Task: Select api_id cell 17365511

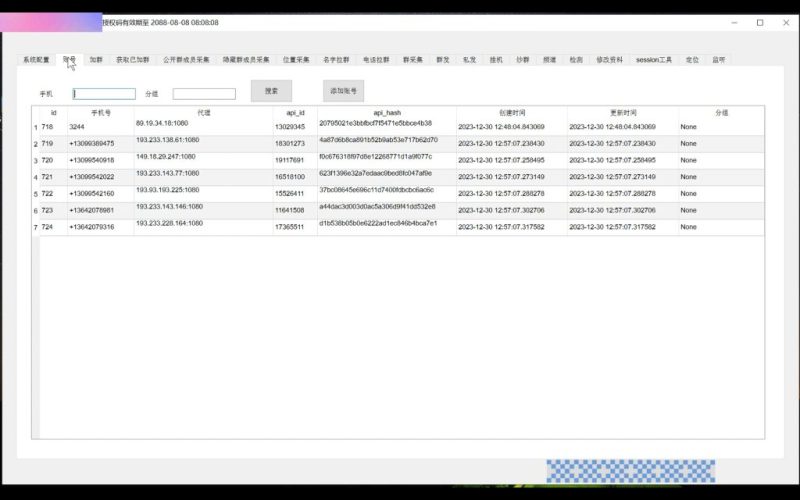Action: 295,227
